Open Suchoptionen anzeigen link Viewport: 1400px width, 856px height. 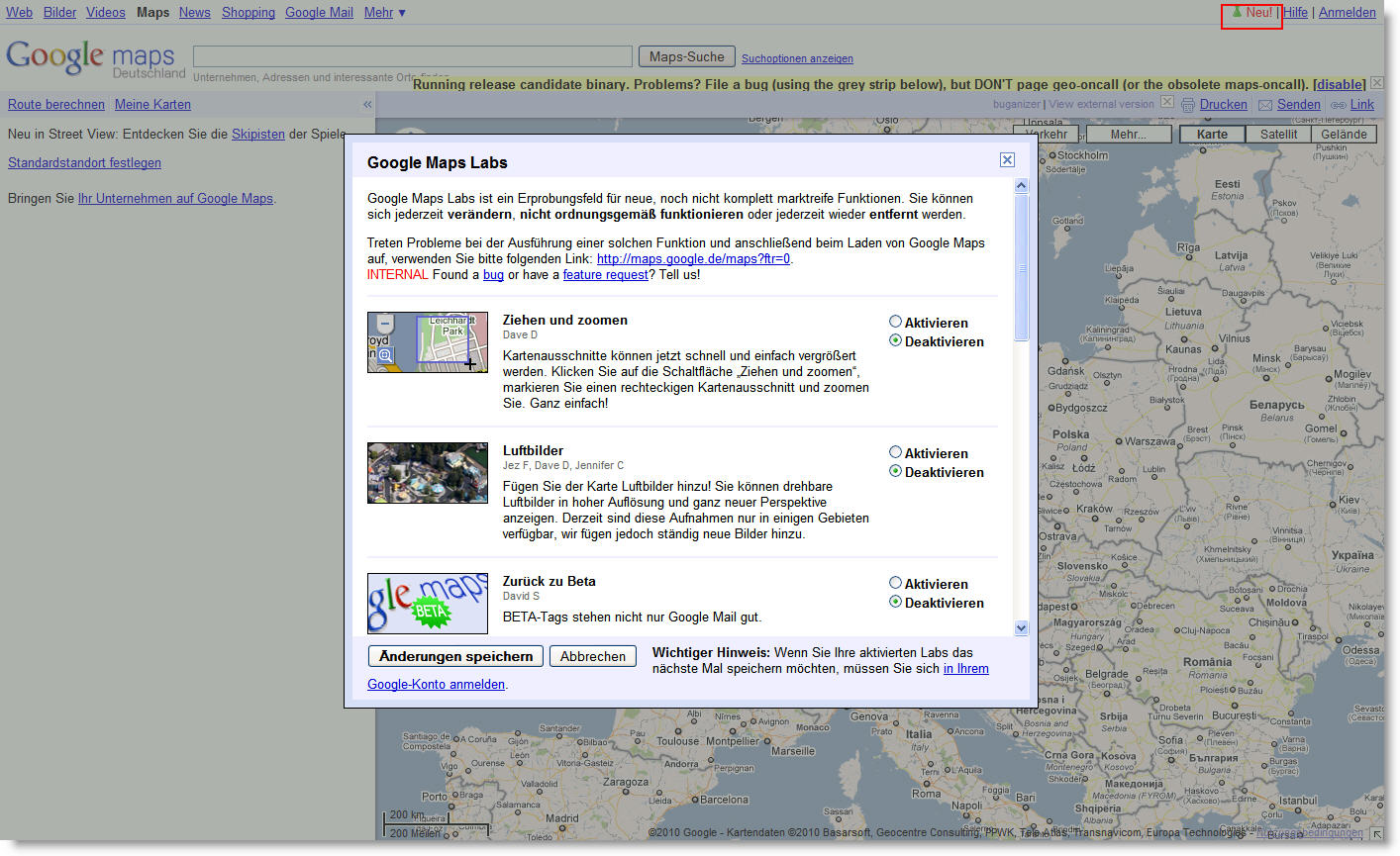[x=797, y=58]
